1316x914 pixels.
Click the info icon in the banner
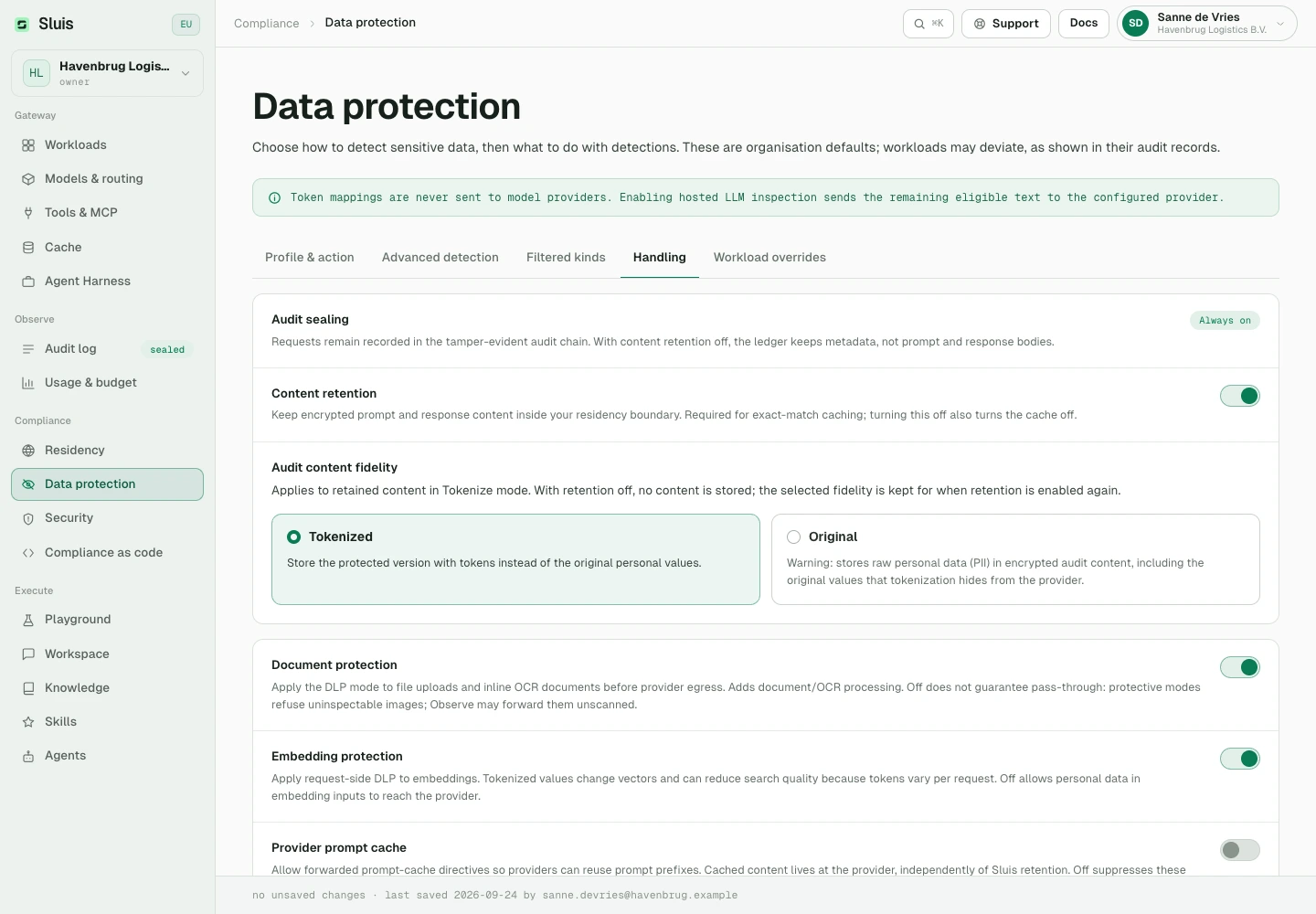(274, 197)
